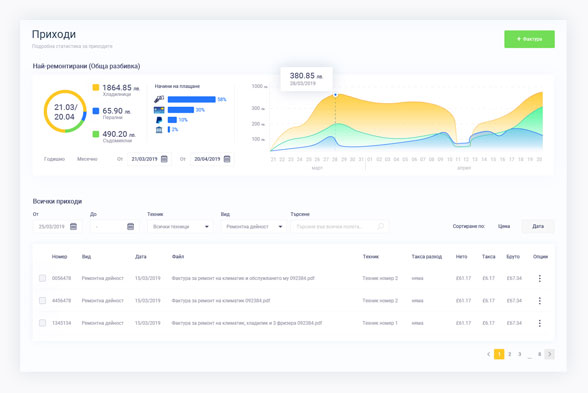This screenshot has width=588, height=393.
Task: Click the 10% payment progress bar
Action: click(x=172, y=120)
